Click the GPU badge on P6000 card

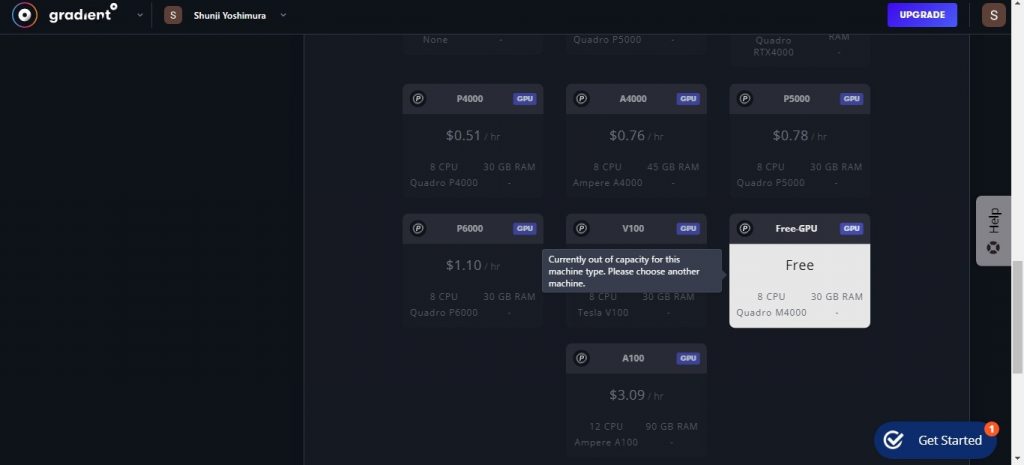tap(524, 229)
